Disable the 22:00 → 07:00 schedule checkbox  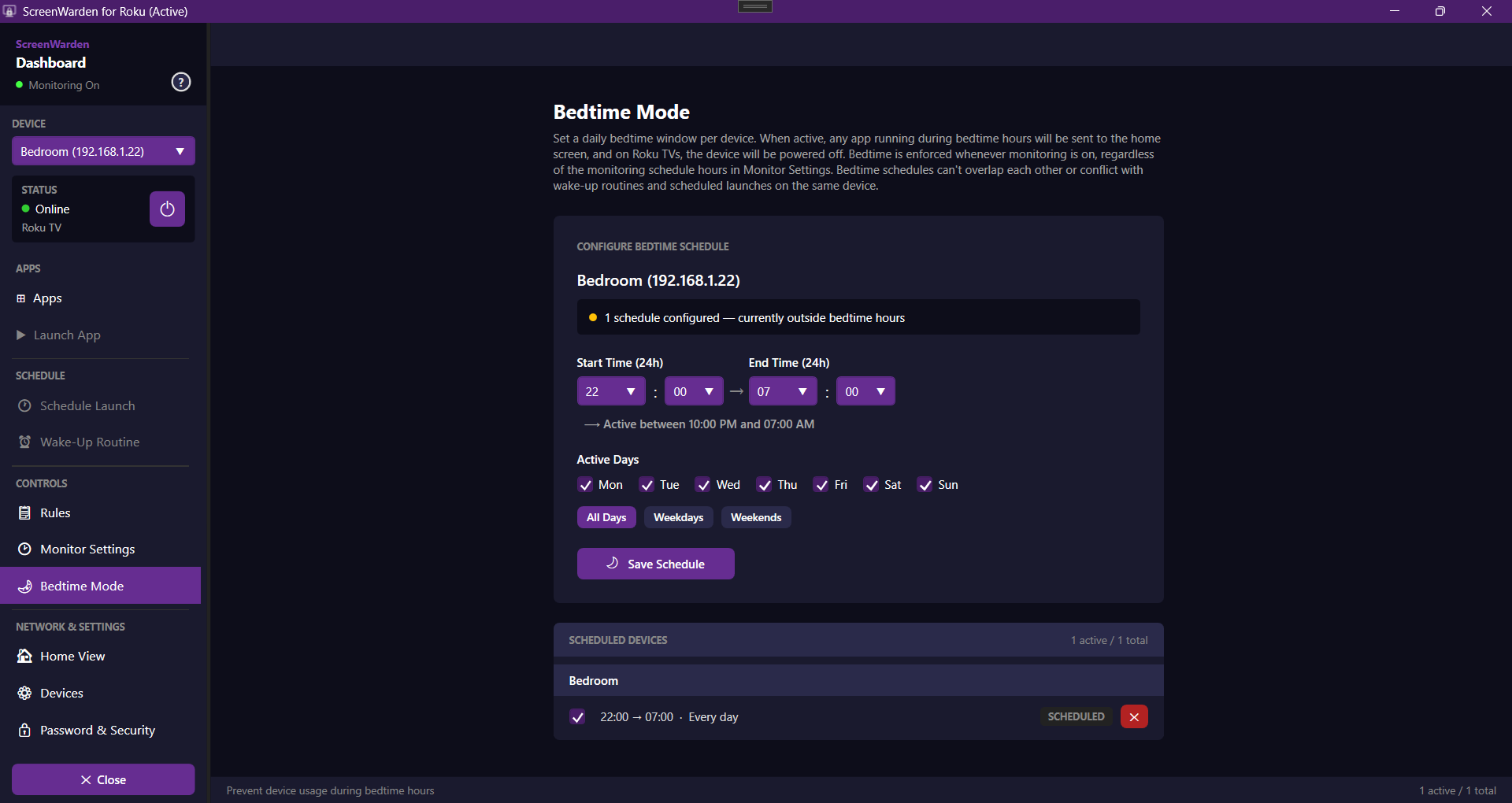click(577, 716)
